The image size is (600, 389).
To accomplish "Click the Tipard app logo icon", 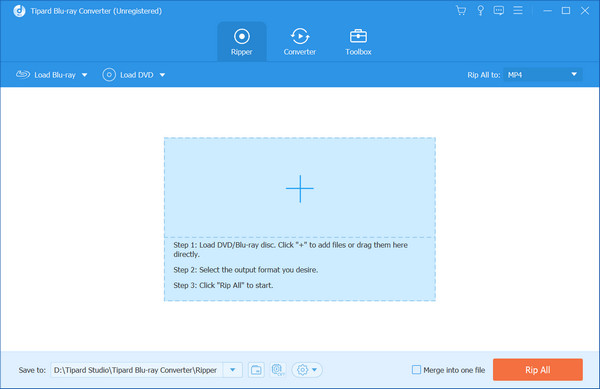I will point(19,11).
